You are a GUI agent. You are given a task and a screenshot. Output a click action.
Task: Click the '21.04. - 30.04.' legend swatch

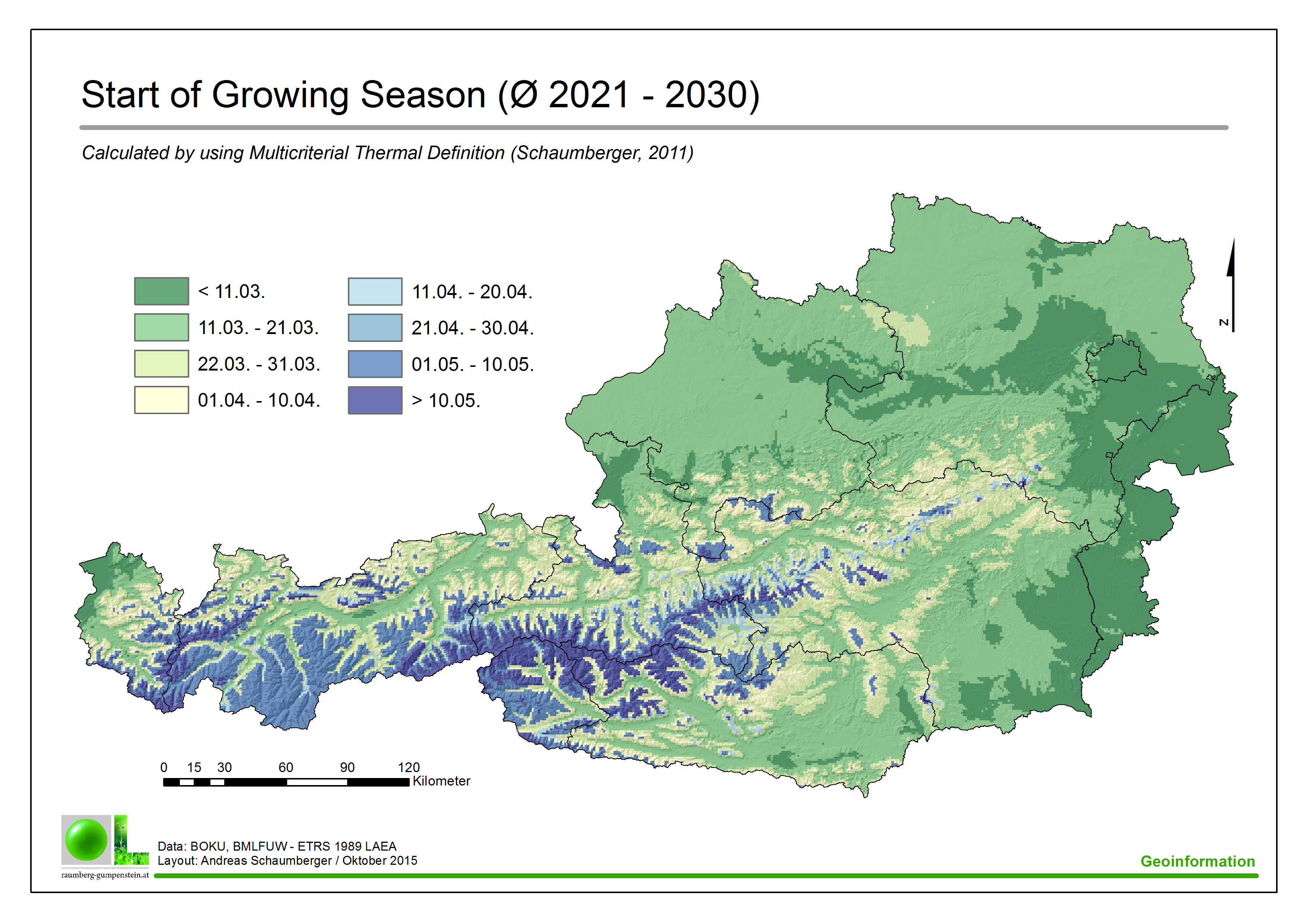pos(375,328)
